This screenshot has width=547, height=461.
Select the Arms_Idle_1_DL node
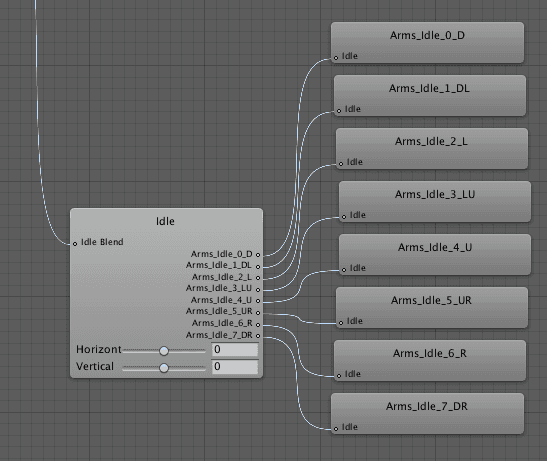430,96
